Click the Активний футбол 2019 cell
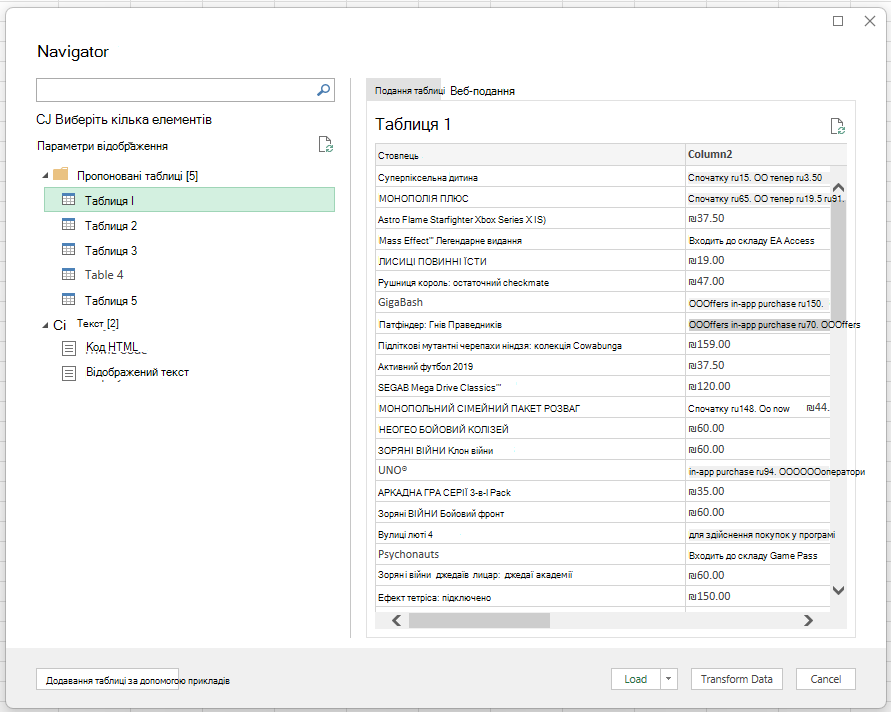 530,366
